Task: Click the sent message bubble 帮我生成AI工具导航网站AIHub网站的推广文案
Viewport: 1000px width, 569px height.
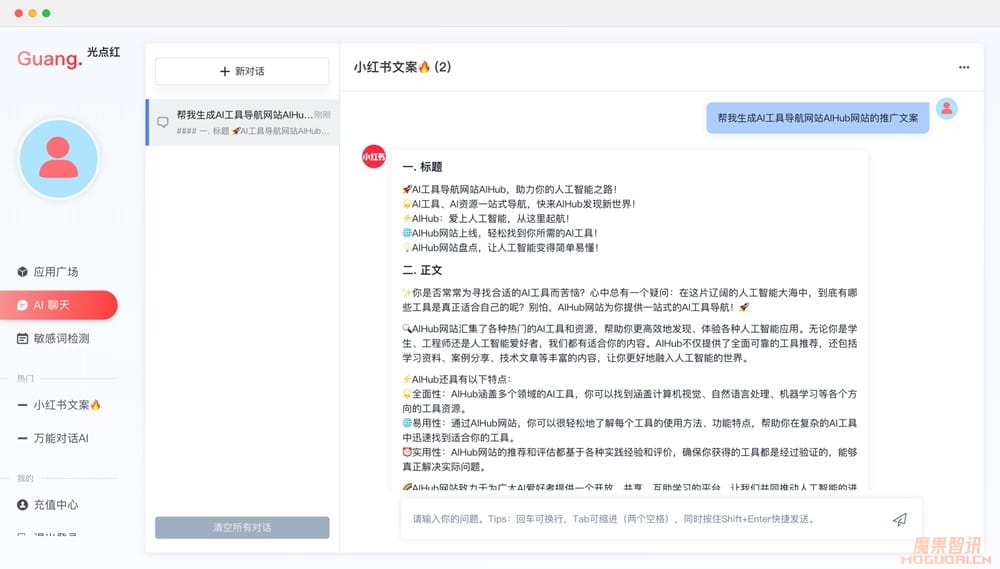Action: [x=818, y=118]
